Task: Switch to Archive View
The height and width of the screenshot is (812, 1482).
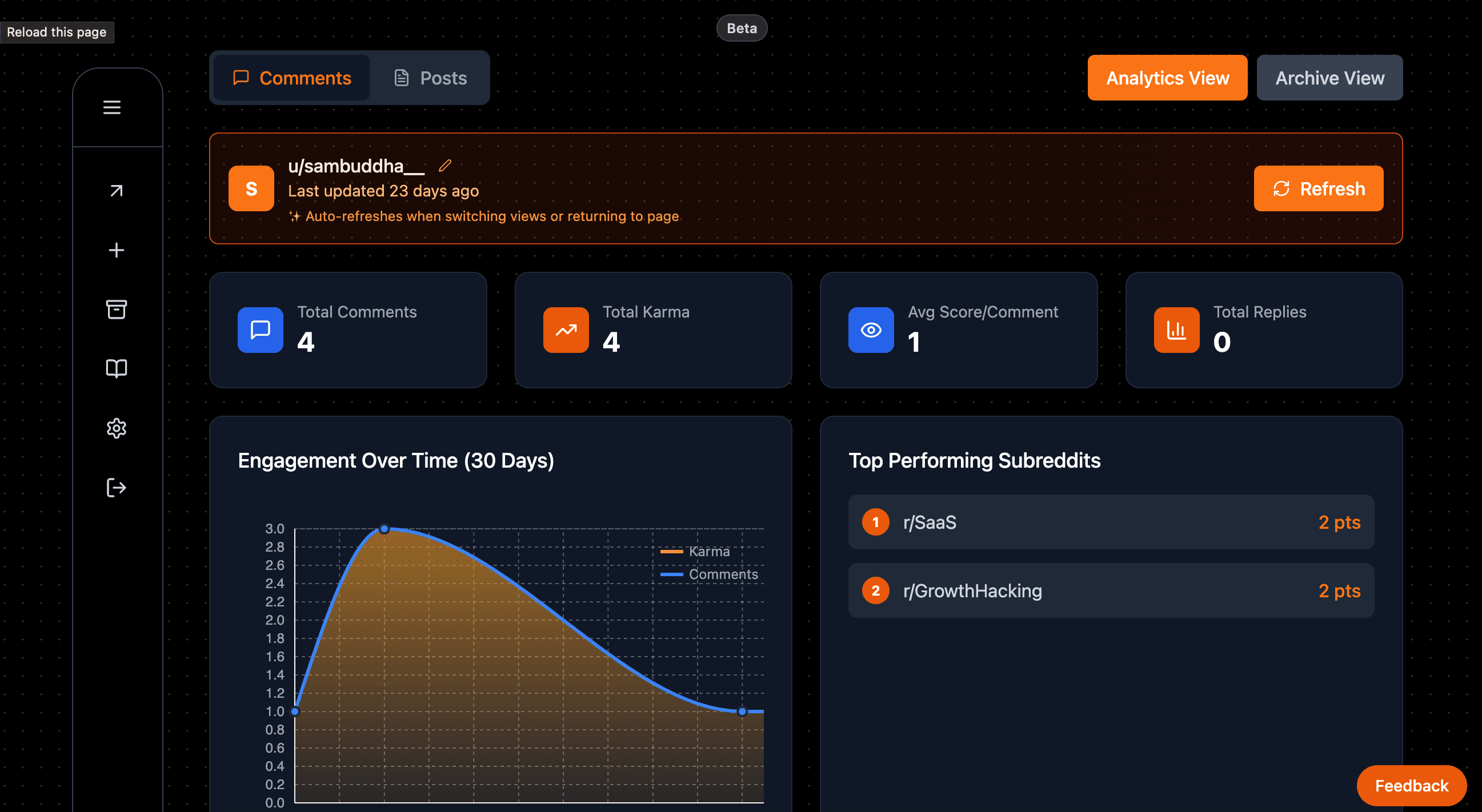Action: click(x=1329, y=78)
